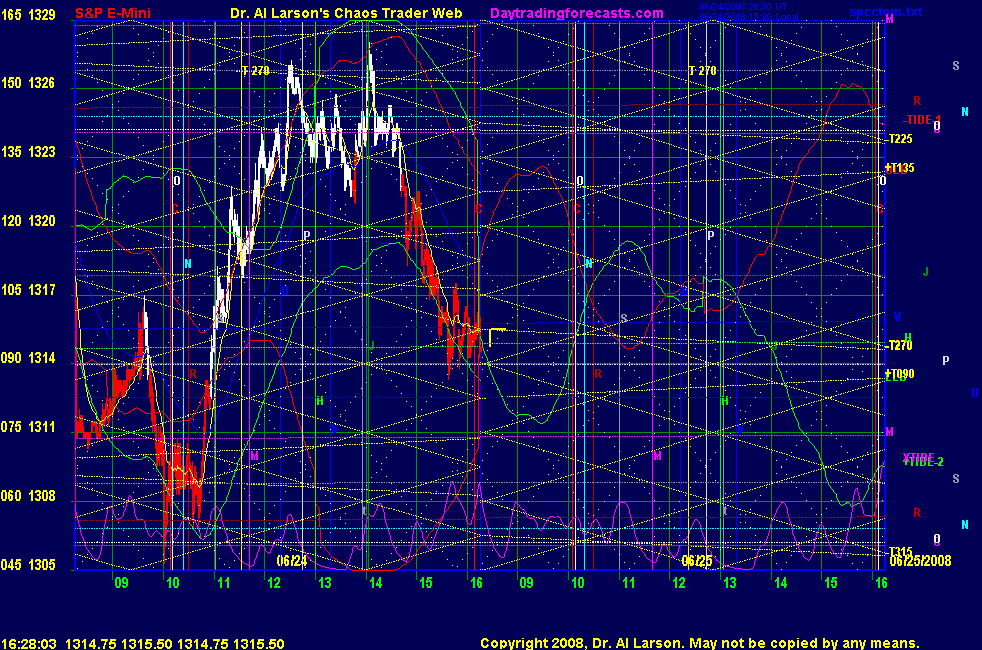Click the final "16" hour label ending 06/25
The image size is (982, 650).
pos(881,583)
